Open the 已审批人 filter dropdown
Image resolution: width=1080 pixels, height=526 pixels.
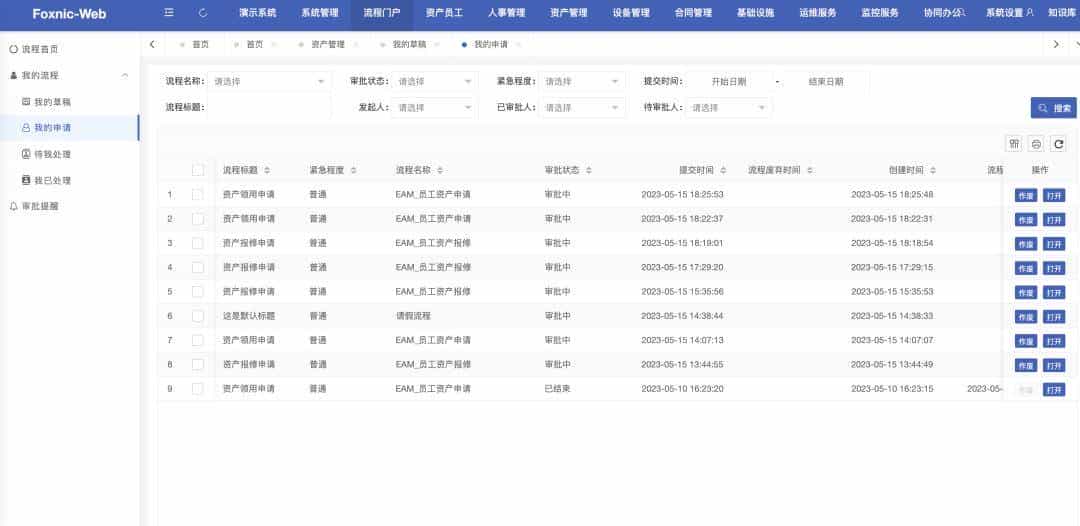[582, 107]
